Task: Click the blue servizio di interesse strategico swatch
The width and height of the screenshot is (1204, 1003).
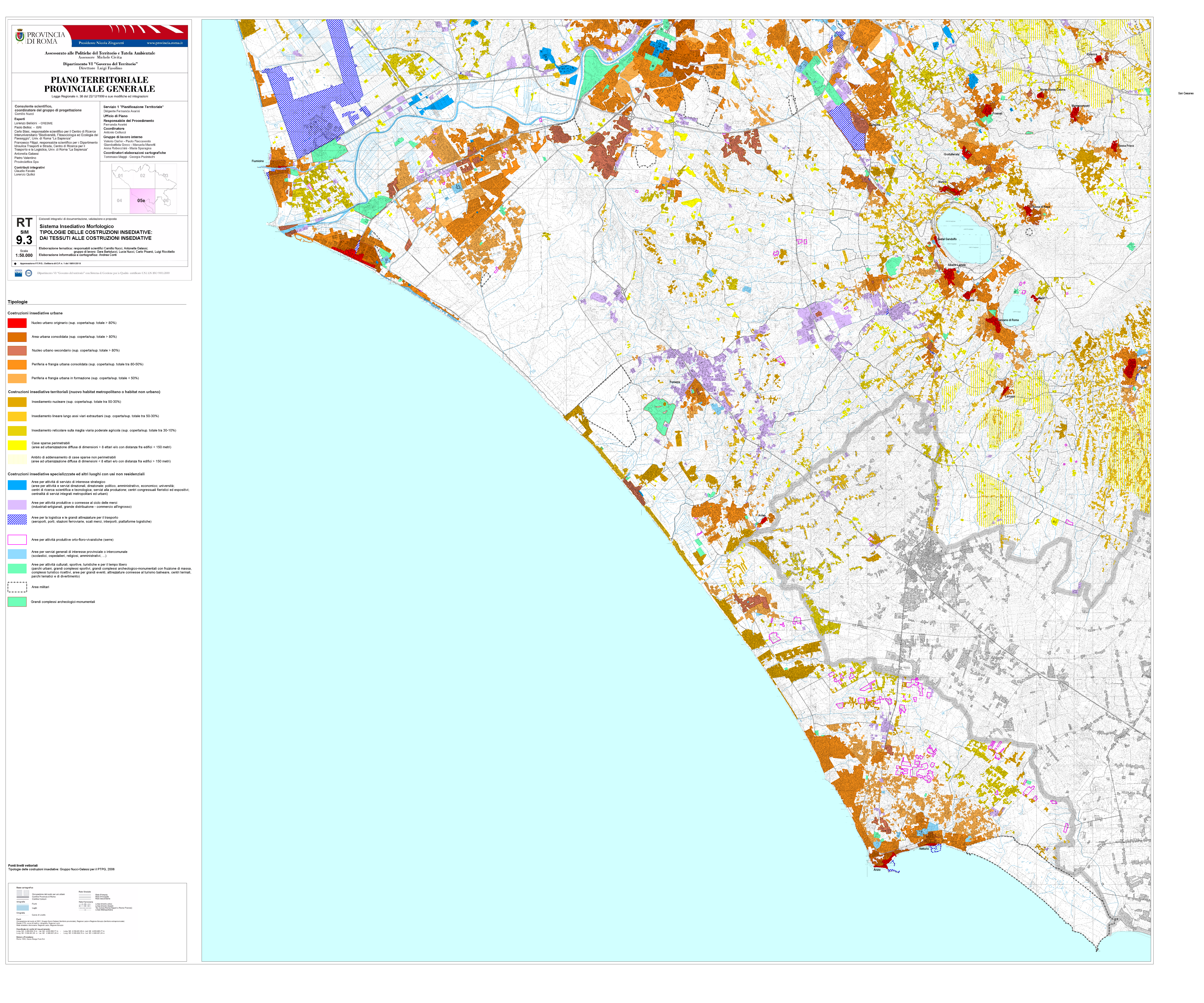Action: pyautogui.click(x=17, y=485)
